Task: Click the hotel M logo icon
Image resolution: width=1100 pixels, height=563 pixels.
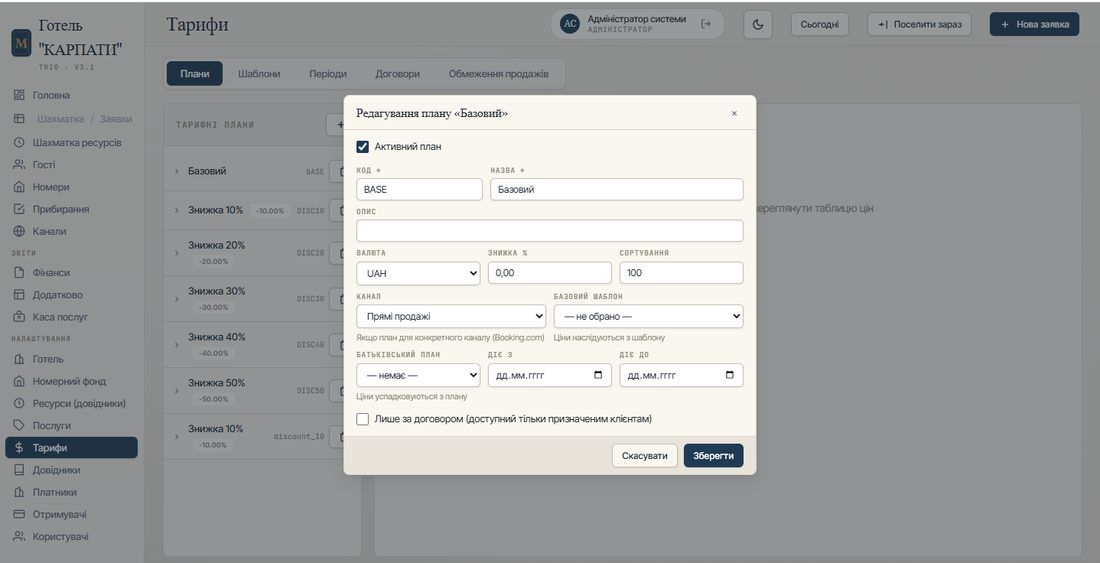Action: pyautogui.click(x=22, y=43)
